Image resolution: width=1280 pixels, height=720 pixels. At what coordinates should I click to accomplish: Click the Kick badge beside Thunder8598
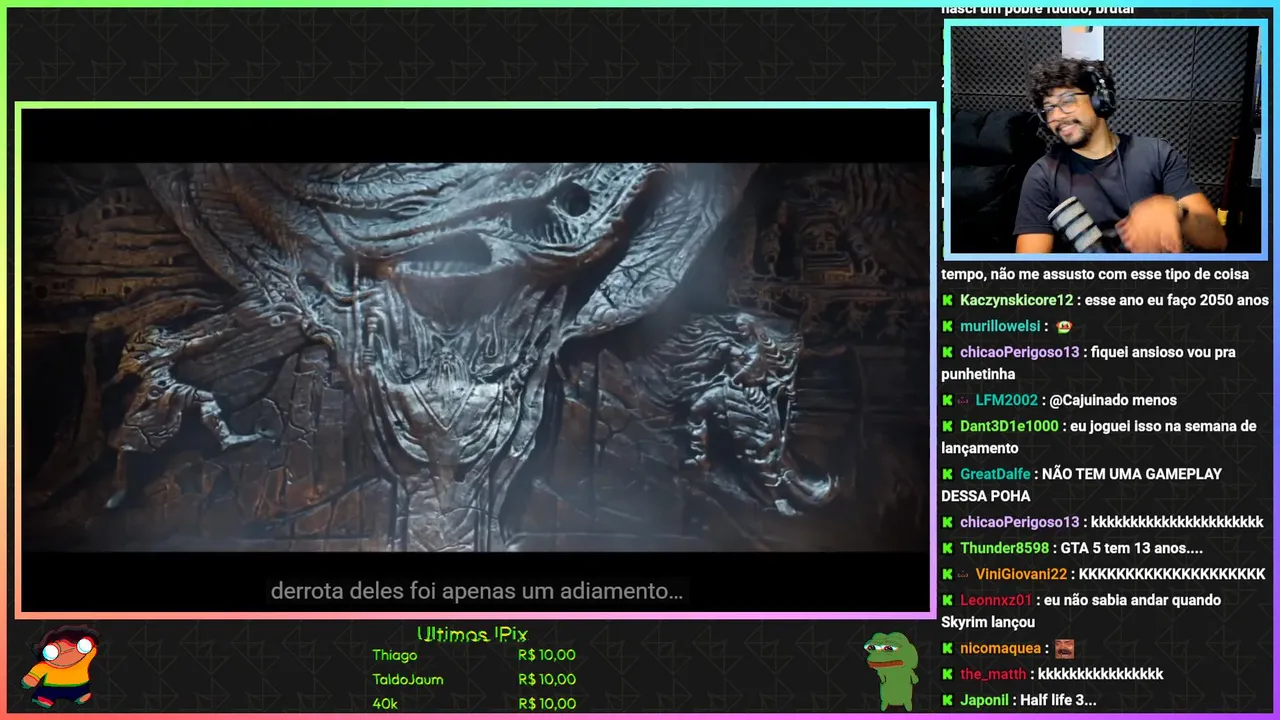[947, 548]
